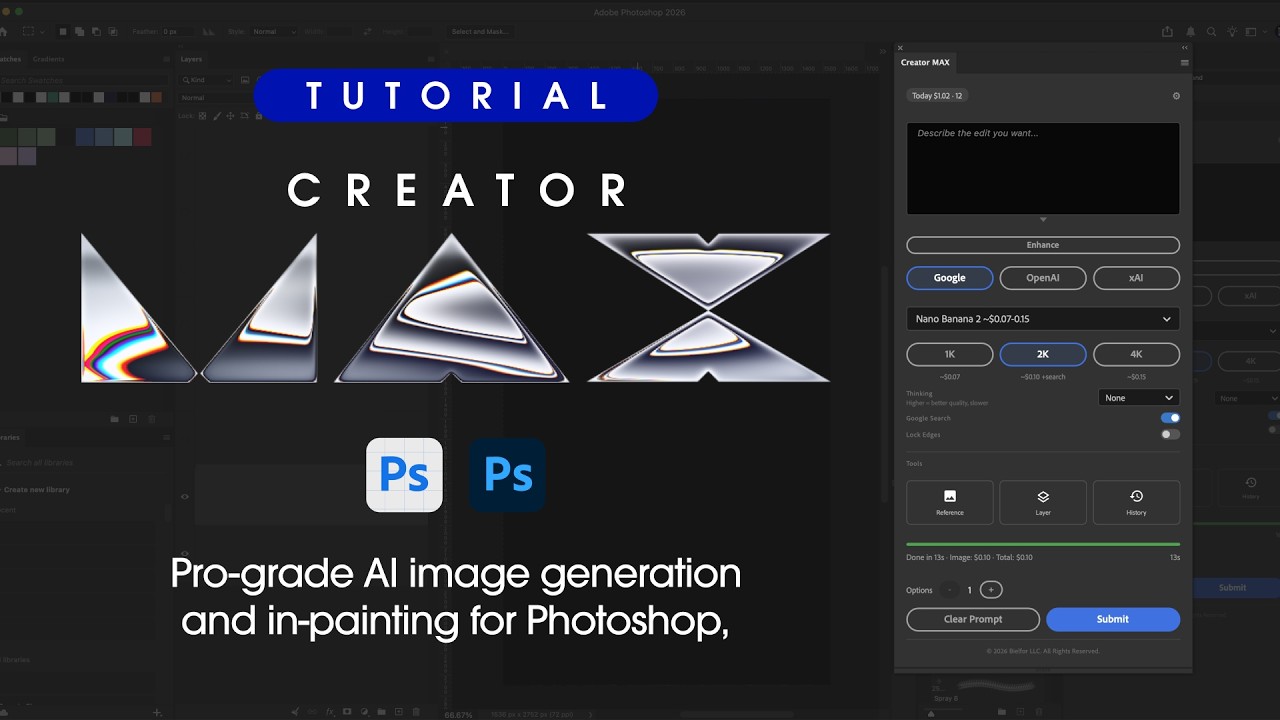Viewport: 1280px width, 720px height.
Task: Open the tool preset picker arrow
Action: (x=43, y=32)
